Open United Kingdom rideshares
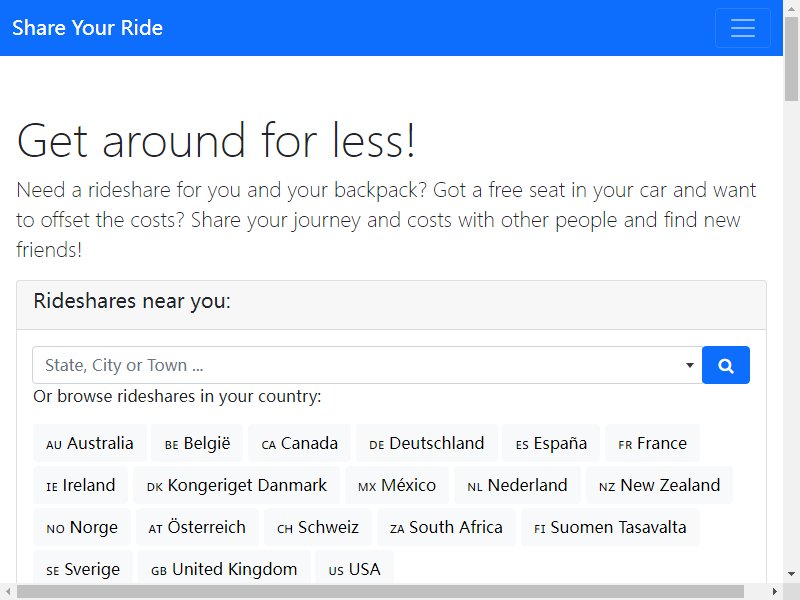The height and width of the screenshot is (600, 800). click(224, 568)
